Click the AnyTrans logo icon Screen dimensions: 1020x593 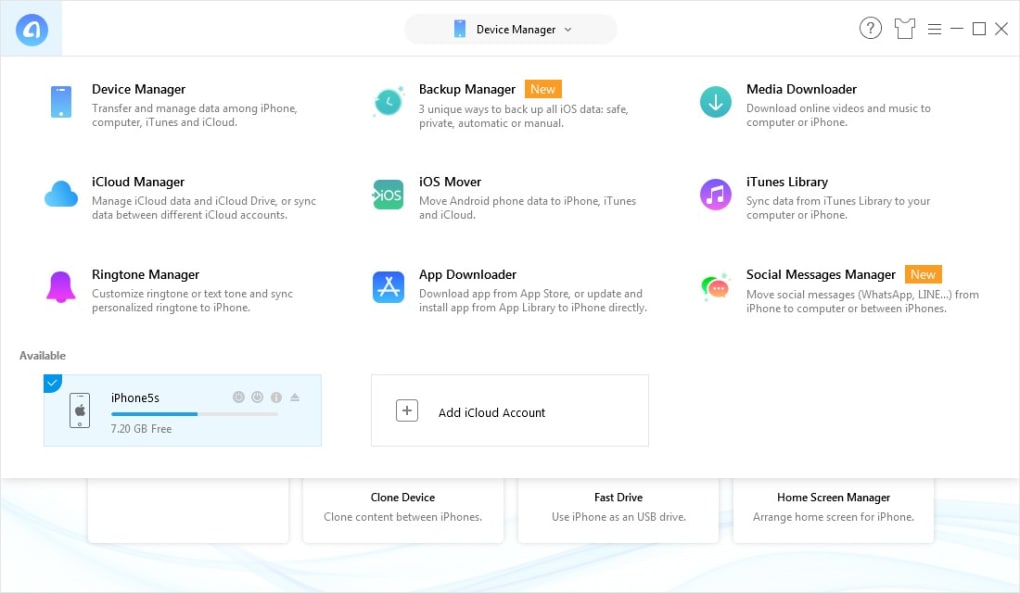pyautogui.click(x=31, y=30)
